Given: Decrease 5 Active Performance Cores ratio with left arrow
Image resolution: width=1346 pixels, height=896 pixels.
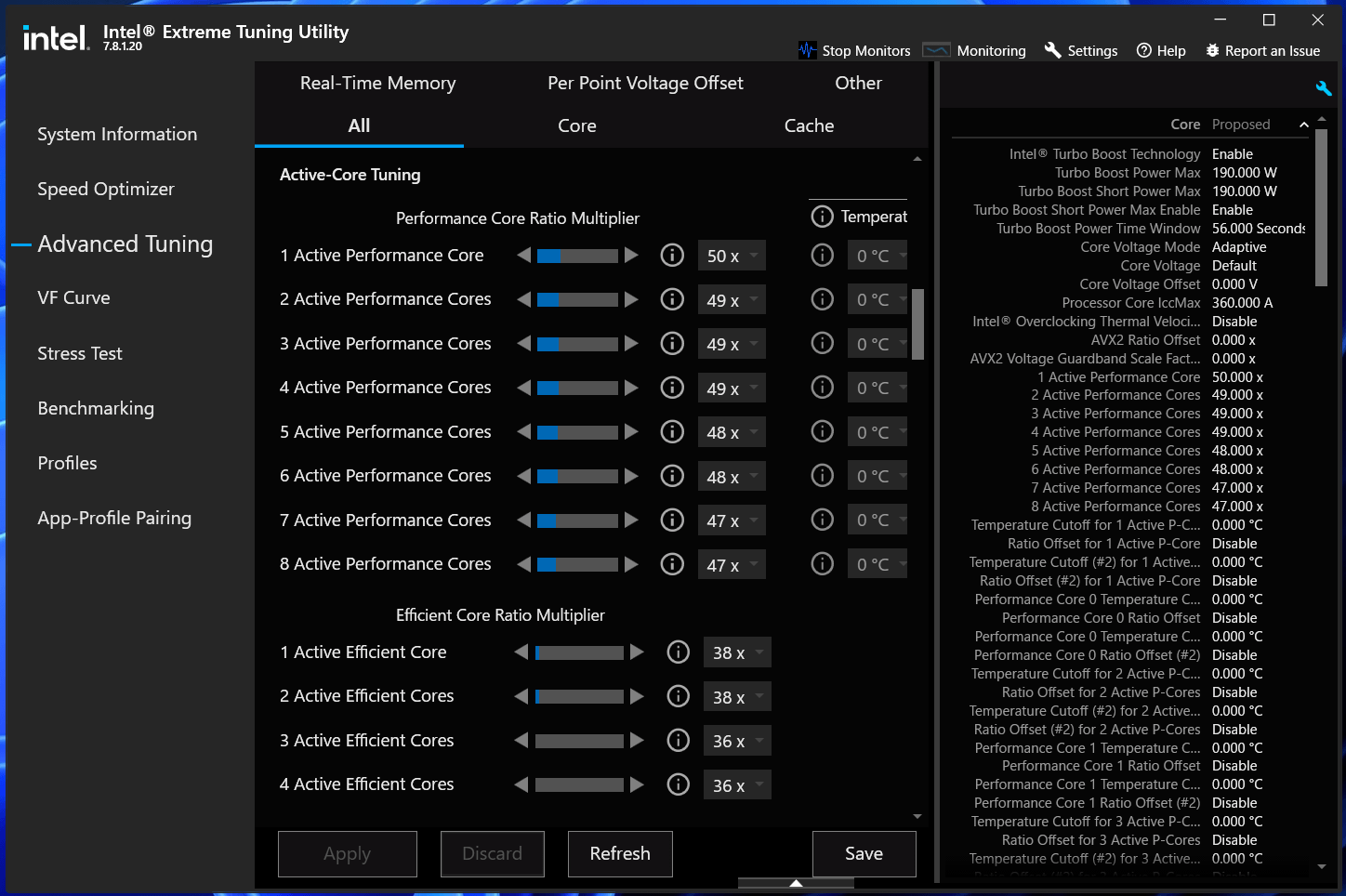Looking at the screenshot, I should pyautogui.click(x=524, y=431).
